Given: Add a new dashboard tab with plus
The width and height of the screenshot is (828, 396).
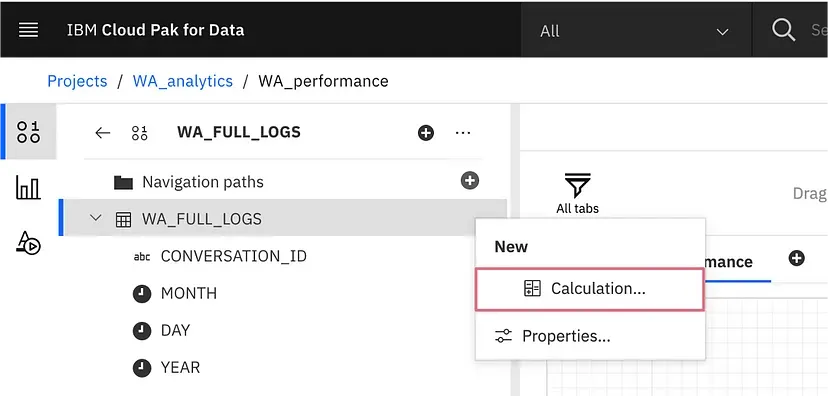Looking at the screenshot, I should pos(796,258).
